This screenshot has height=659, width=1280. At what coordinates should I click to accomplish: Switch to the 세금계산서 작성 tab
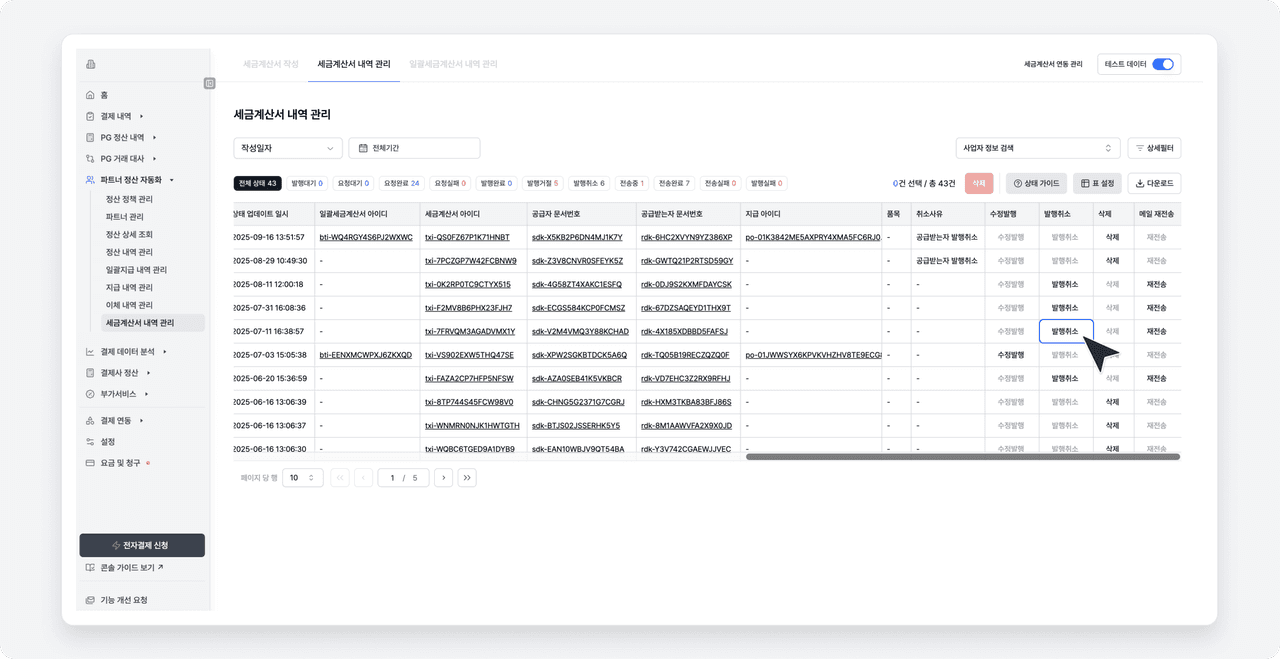[x=270, y=64]
